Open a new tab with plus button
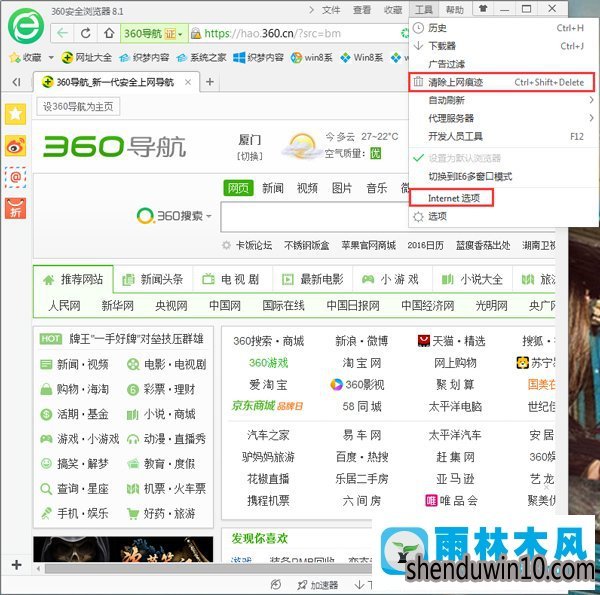This screenshot has width=600, height=595. pyautogui.click(x=210, y=82)
